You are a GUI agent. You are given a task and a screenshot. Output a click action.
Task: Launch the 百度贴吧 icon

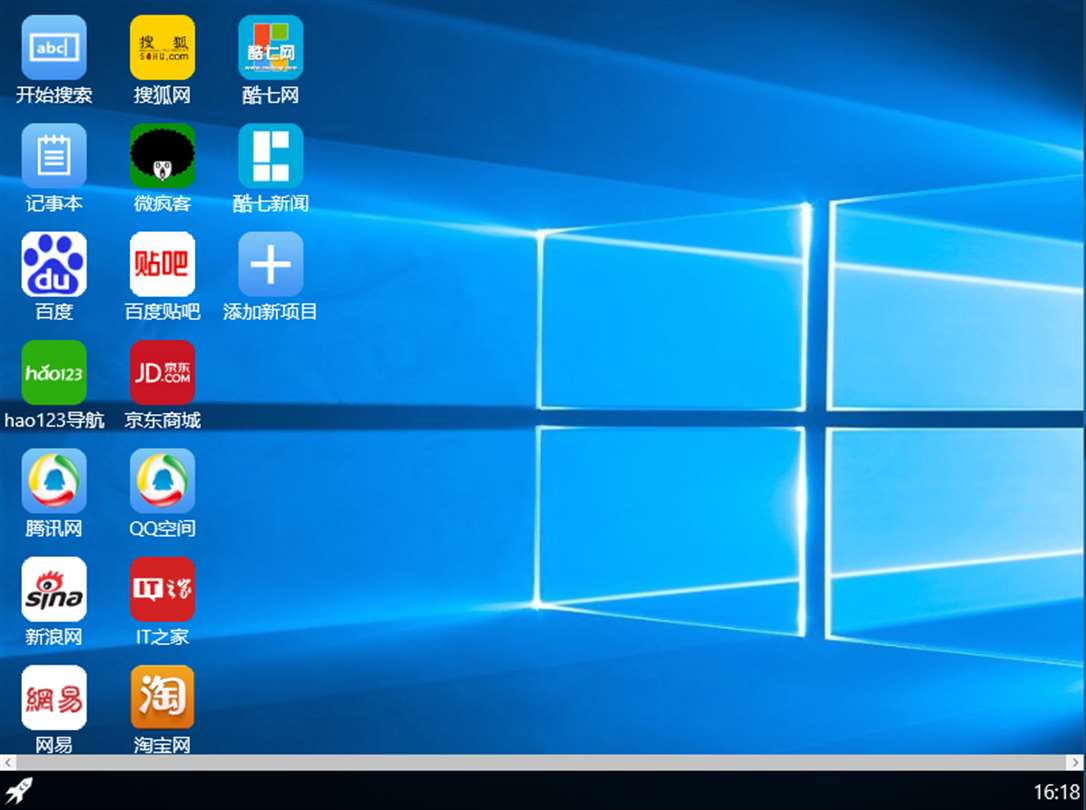pyautogui.click(x=162, y=264)
